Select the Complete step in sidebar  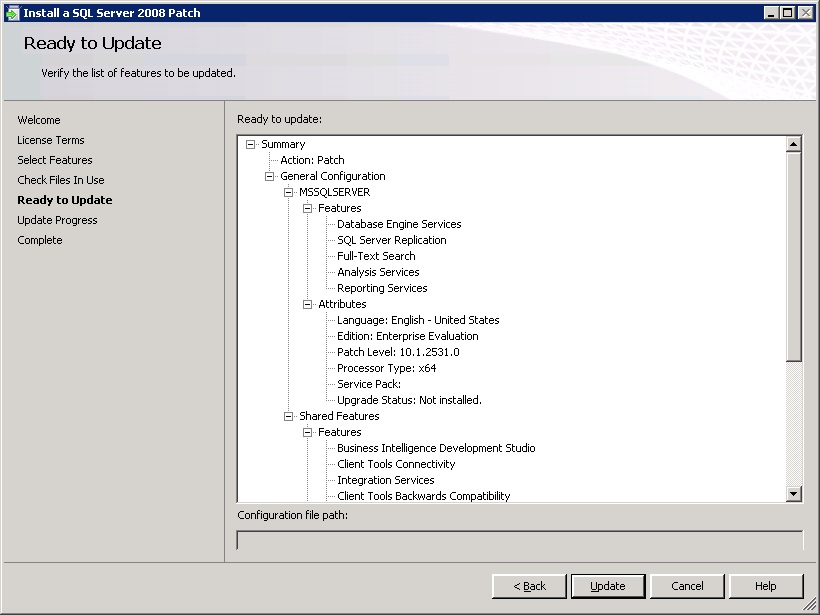40,240
